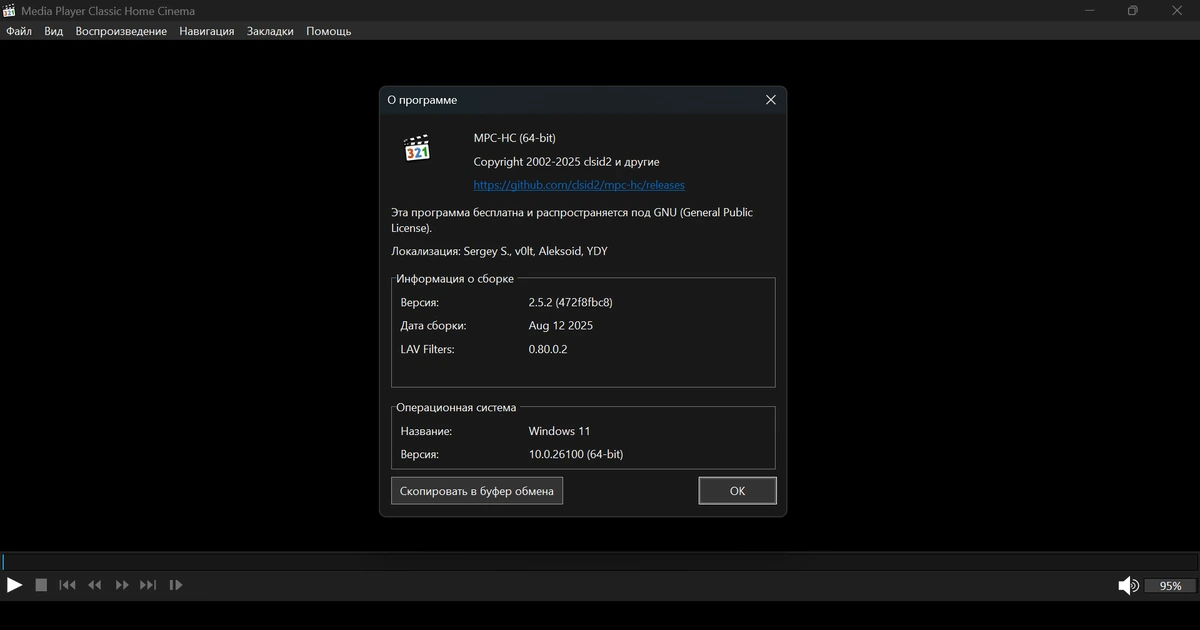The width and height of the screenshot is (1200, 630).
Task: Click the Локализация credits line
Action: 499,251
